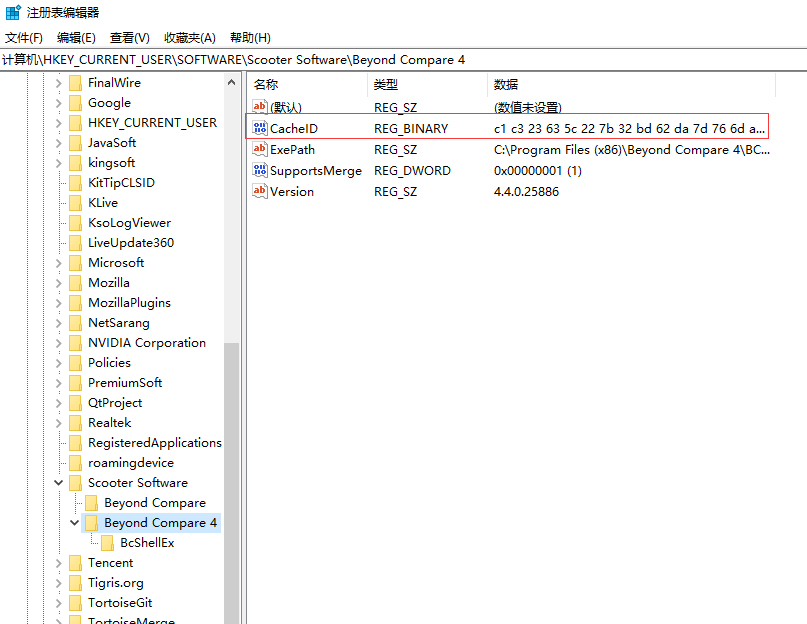Select the Beyond Compare tree item
The height and width of the screenshot is (624, 807).
(x=155, y=503)
